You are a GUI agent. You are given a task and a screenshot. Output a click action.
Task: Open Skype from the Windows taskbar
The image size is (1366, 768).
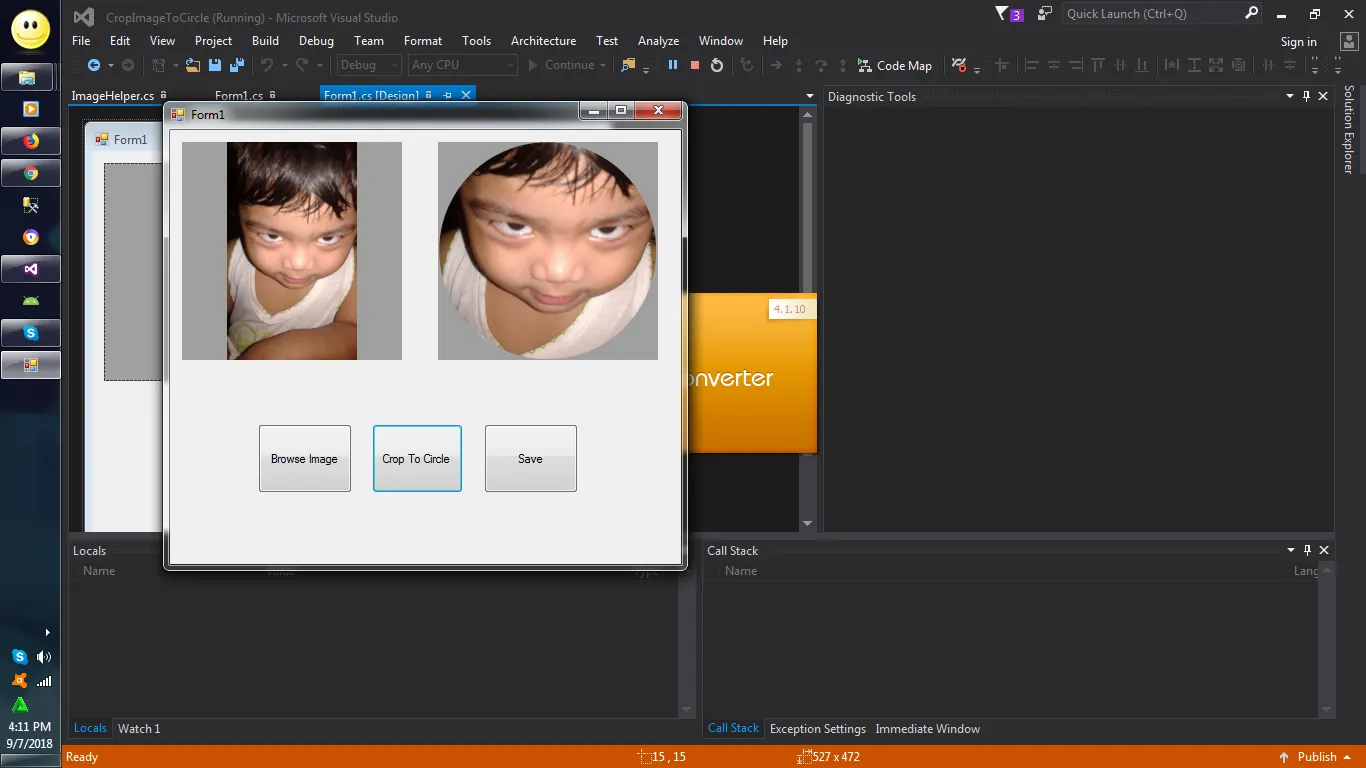coord(31,333)
